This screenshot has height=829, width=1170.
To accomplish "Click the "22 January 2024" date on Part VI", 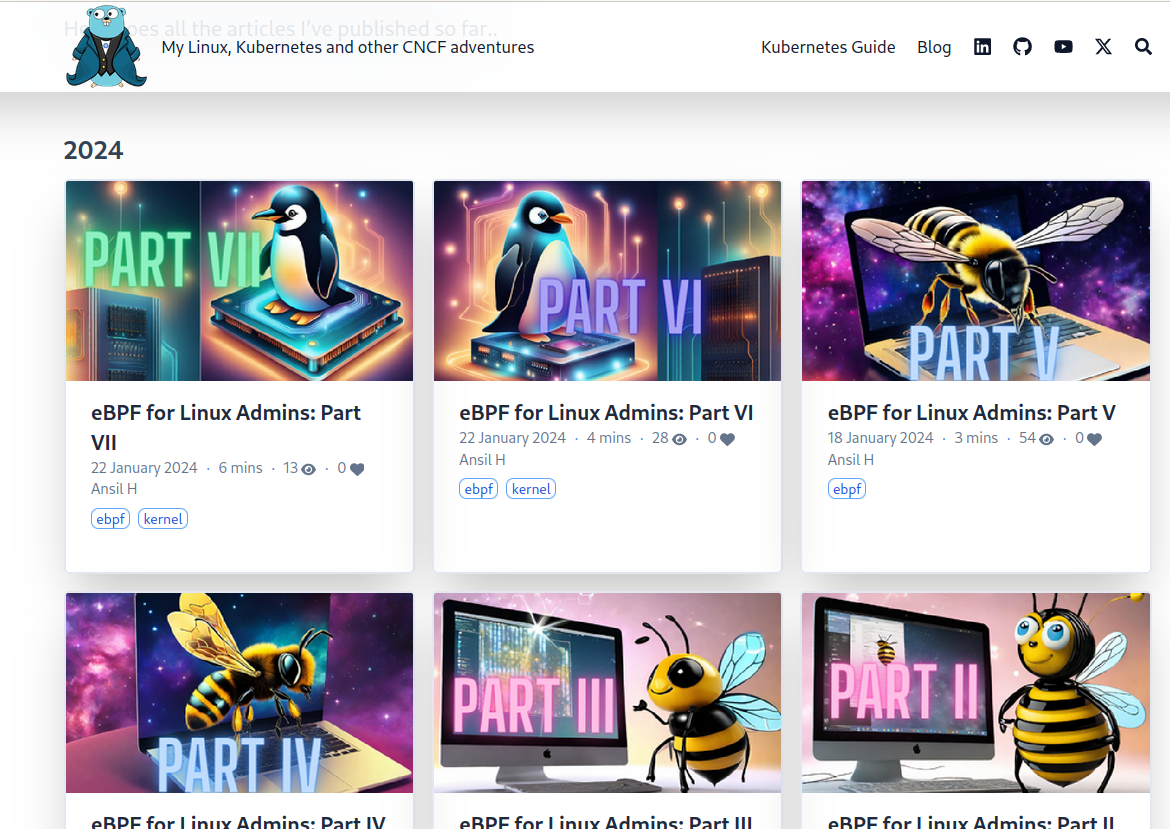I will [513, 438].
